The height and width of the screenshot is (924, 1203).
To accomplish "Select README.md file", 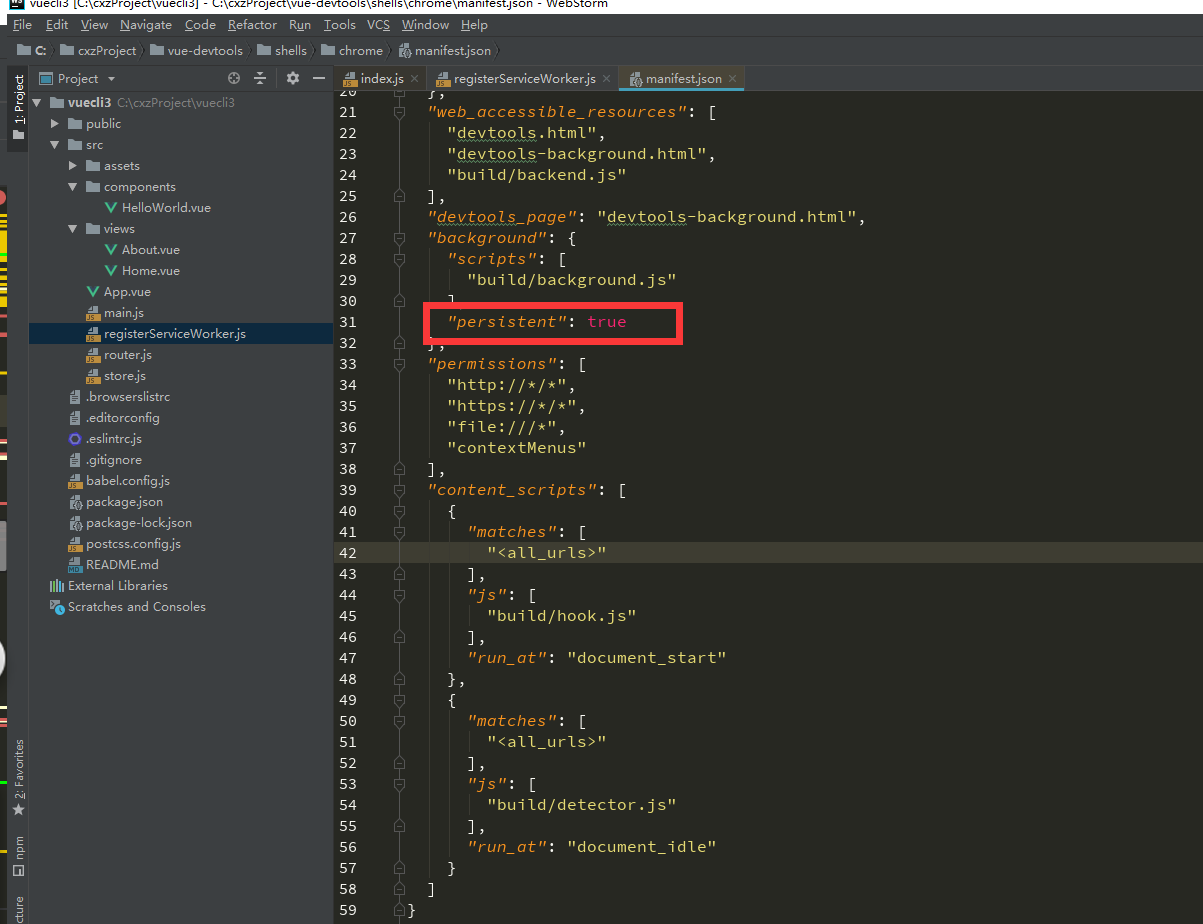I will 122,565.
